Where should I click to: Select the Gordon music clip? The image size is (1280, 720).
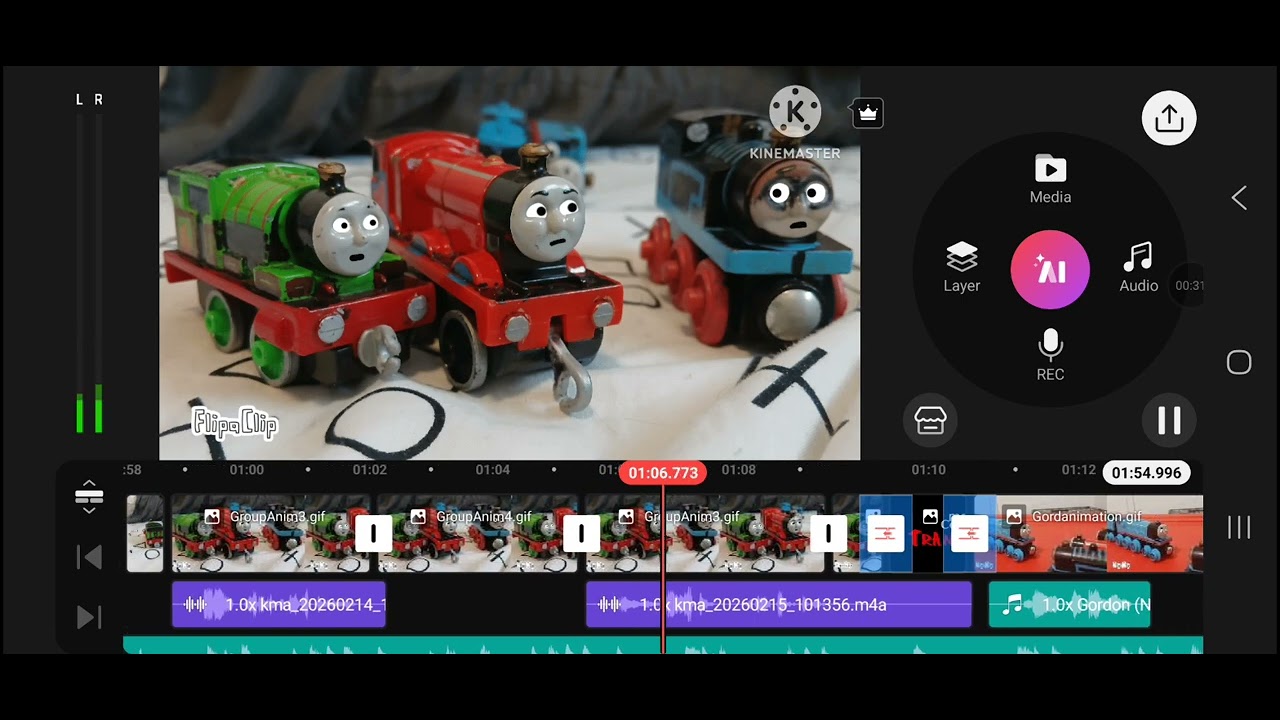point(1069,604)
